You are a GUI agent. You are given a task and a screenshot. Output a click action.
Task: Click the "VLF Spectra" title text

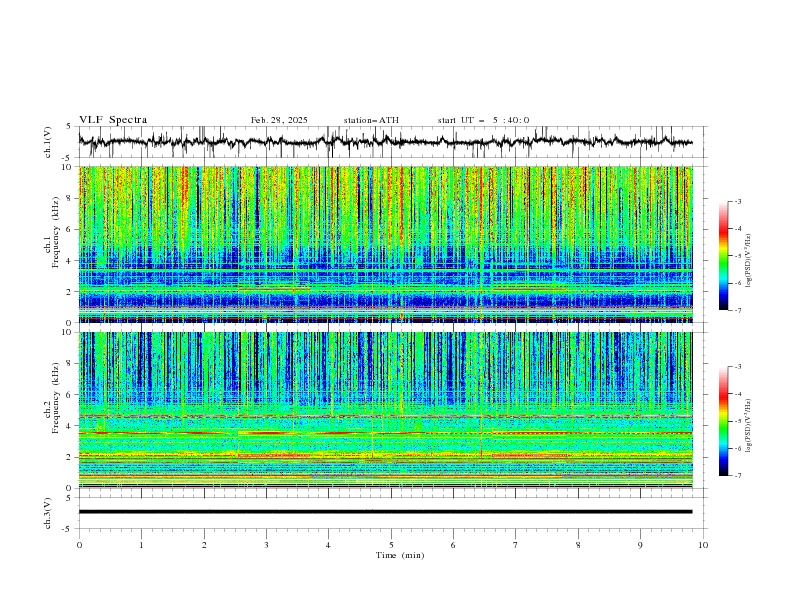coord(113,120)
